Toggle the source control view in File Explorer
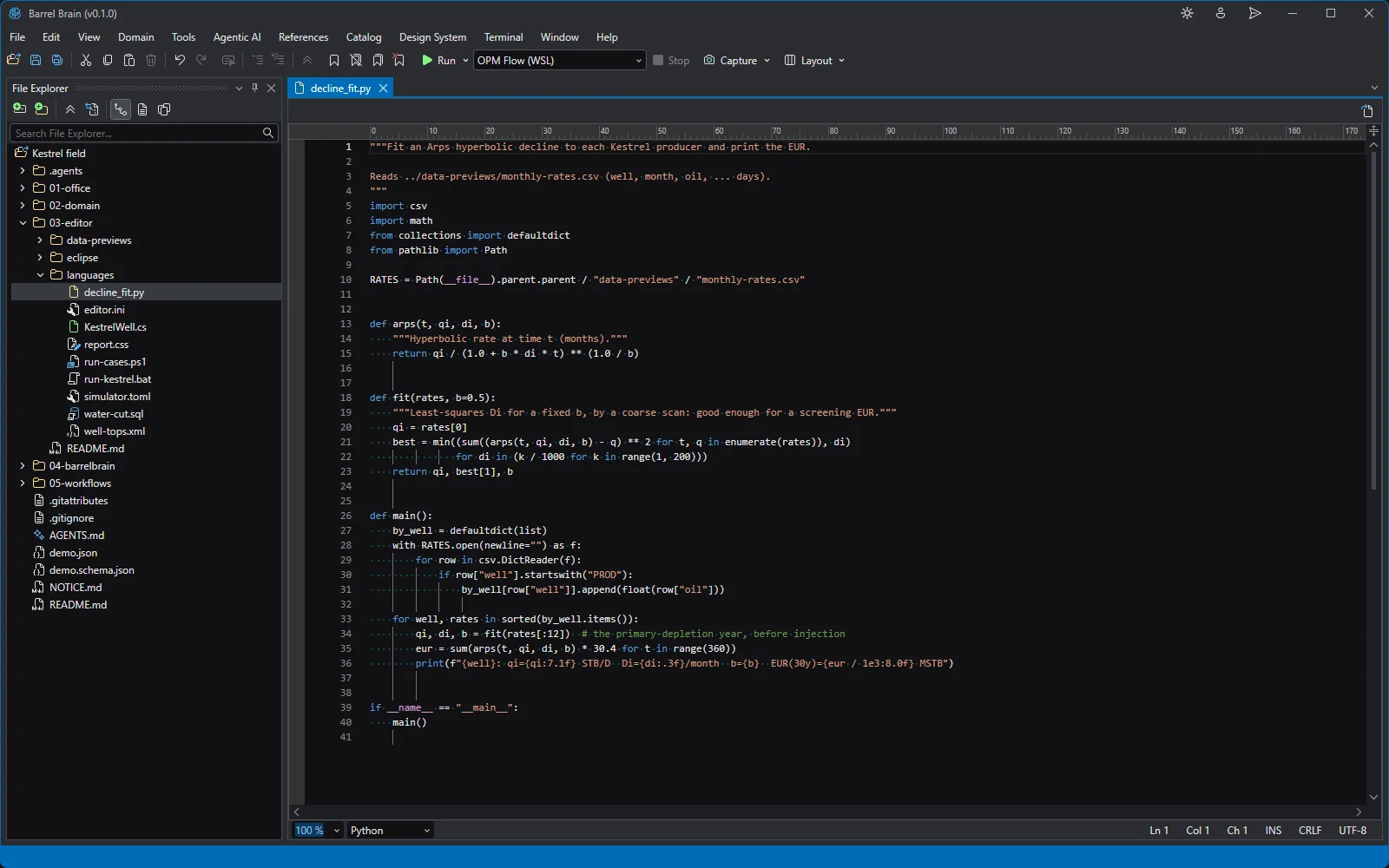This screenshot has height=868, width=1389. click(120, 109)
